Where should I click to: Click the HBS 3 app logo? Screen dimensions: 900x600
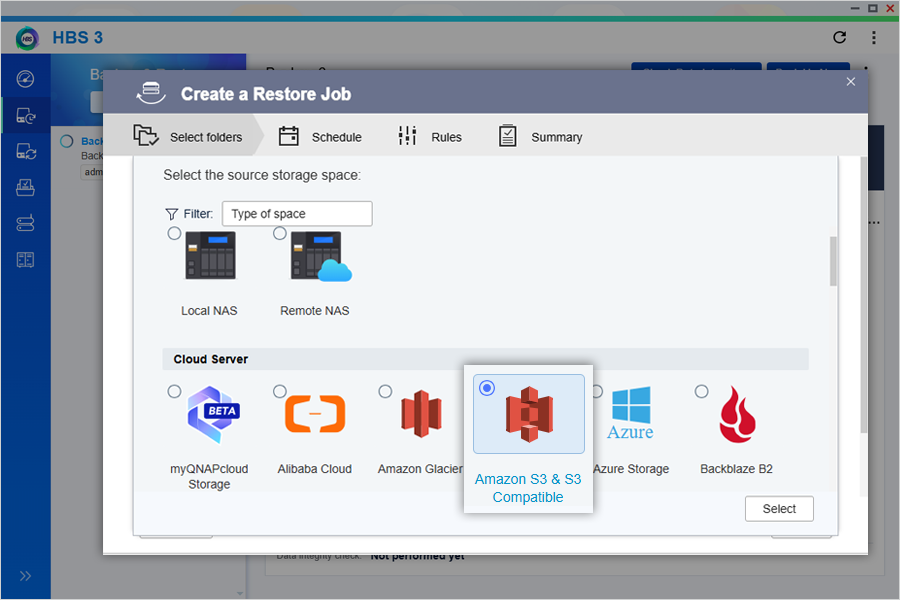(27, 38)
